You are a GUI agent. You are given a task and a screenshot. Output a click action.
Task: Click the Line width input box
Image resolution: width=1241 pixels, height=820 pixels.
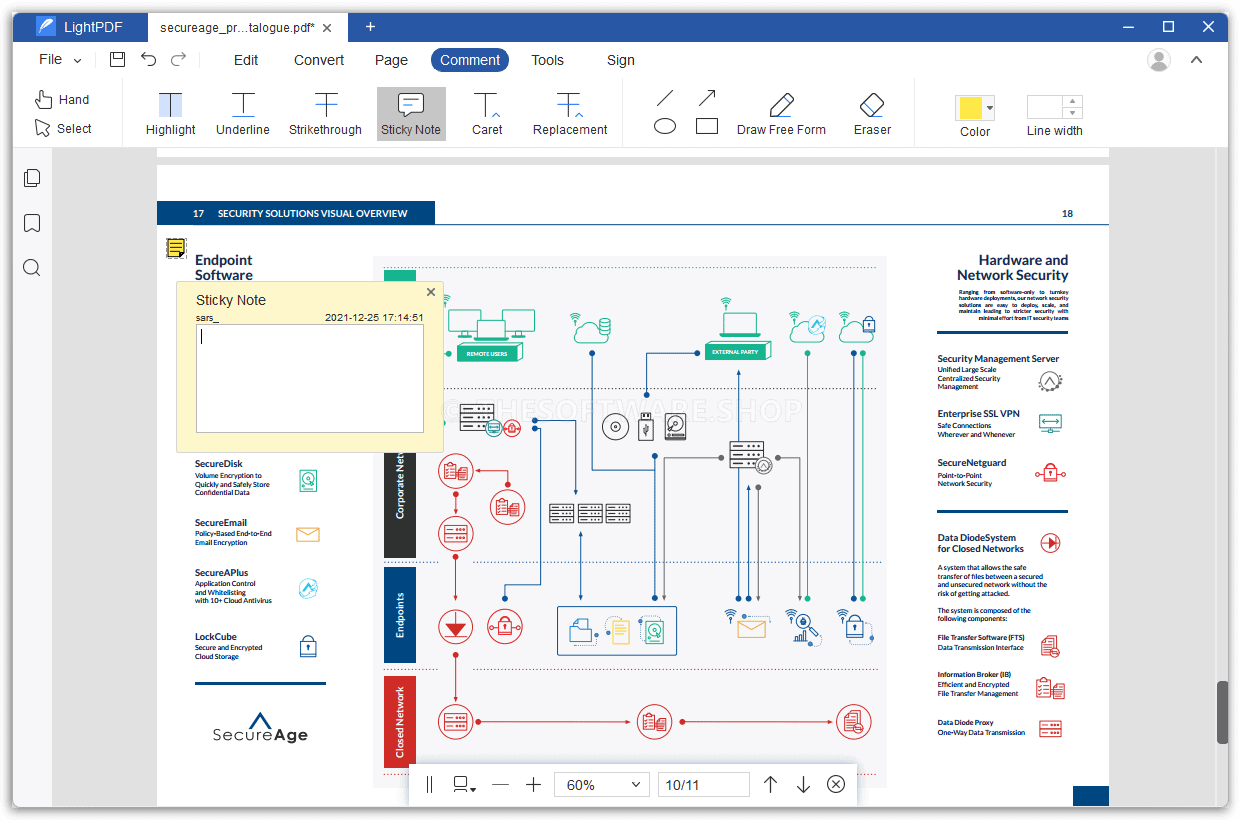click(1044, 108)
